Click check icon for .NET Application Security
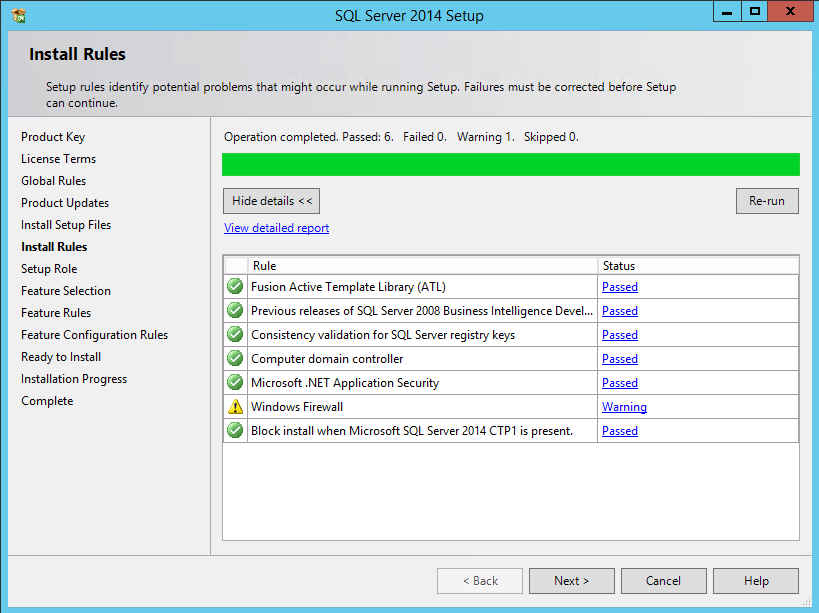The width and height of the screenshot is (819, 613). (235, 382)
